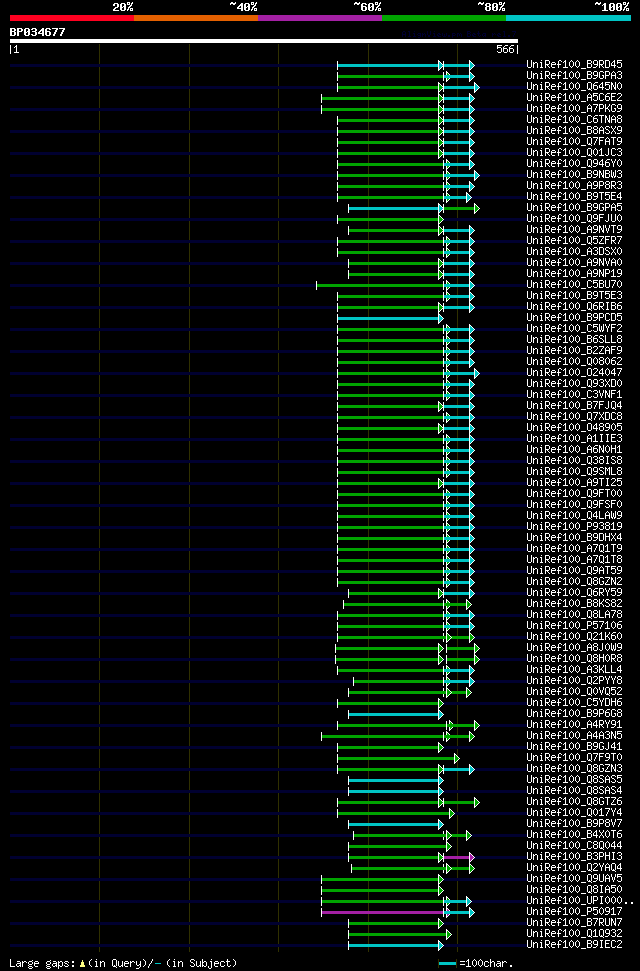Select the UniRef100_Q8GTZ6 label
Screen dimensions: 640x971
[574, 802]
